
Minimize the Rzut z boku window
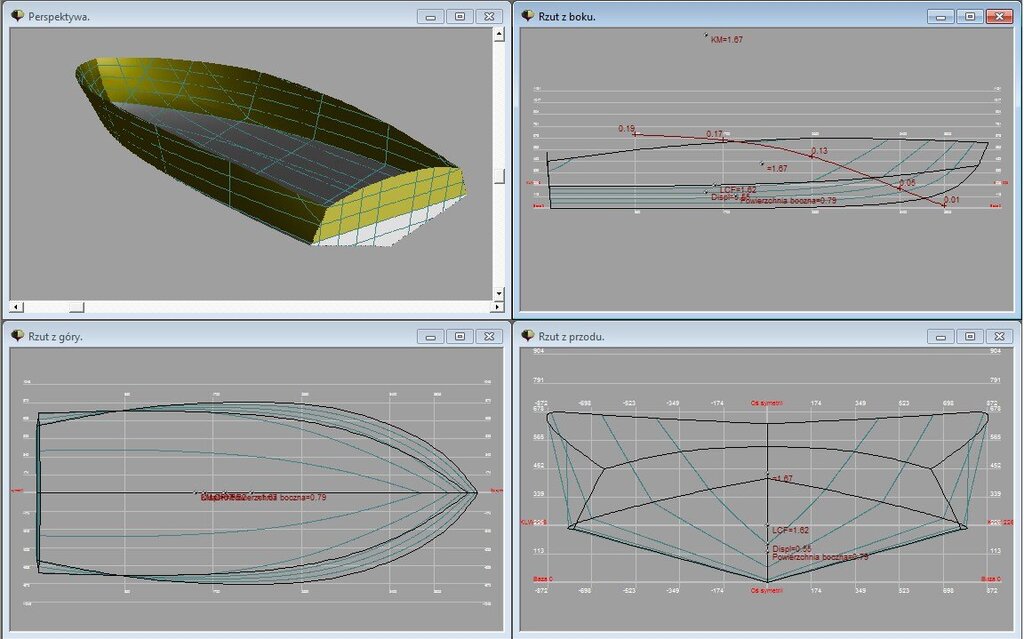[940, 16]
